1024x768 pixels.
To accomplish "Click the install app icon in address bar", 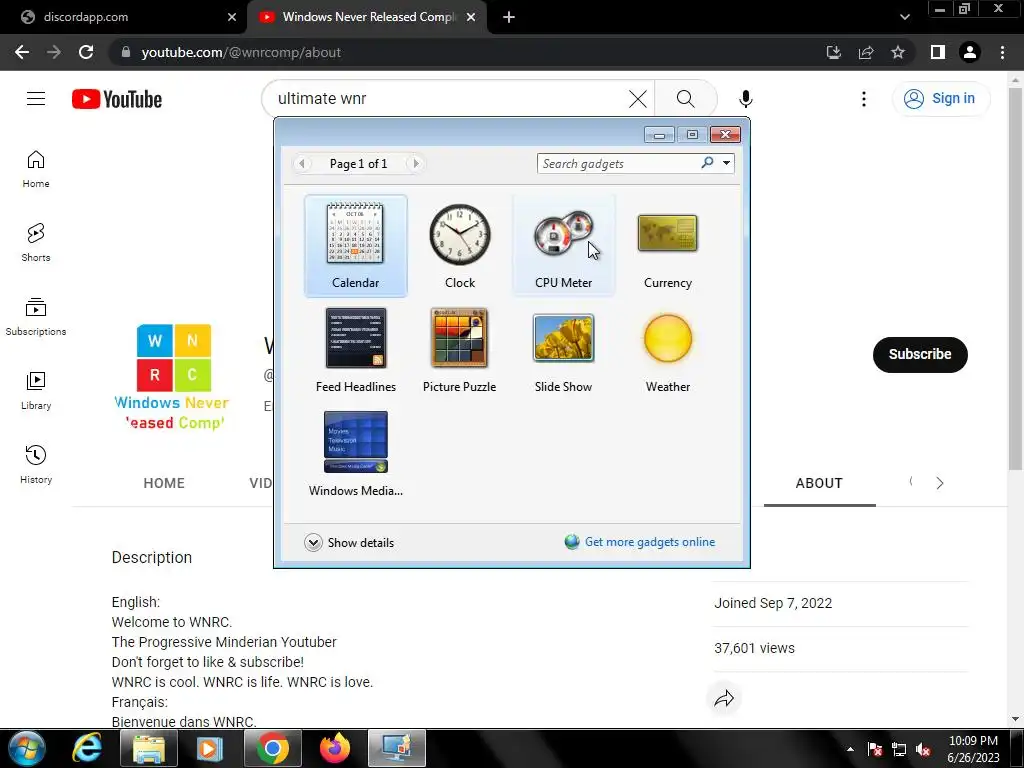I will [x=833, y=52].
